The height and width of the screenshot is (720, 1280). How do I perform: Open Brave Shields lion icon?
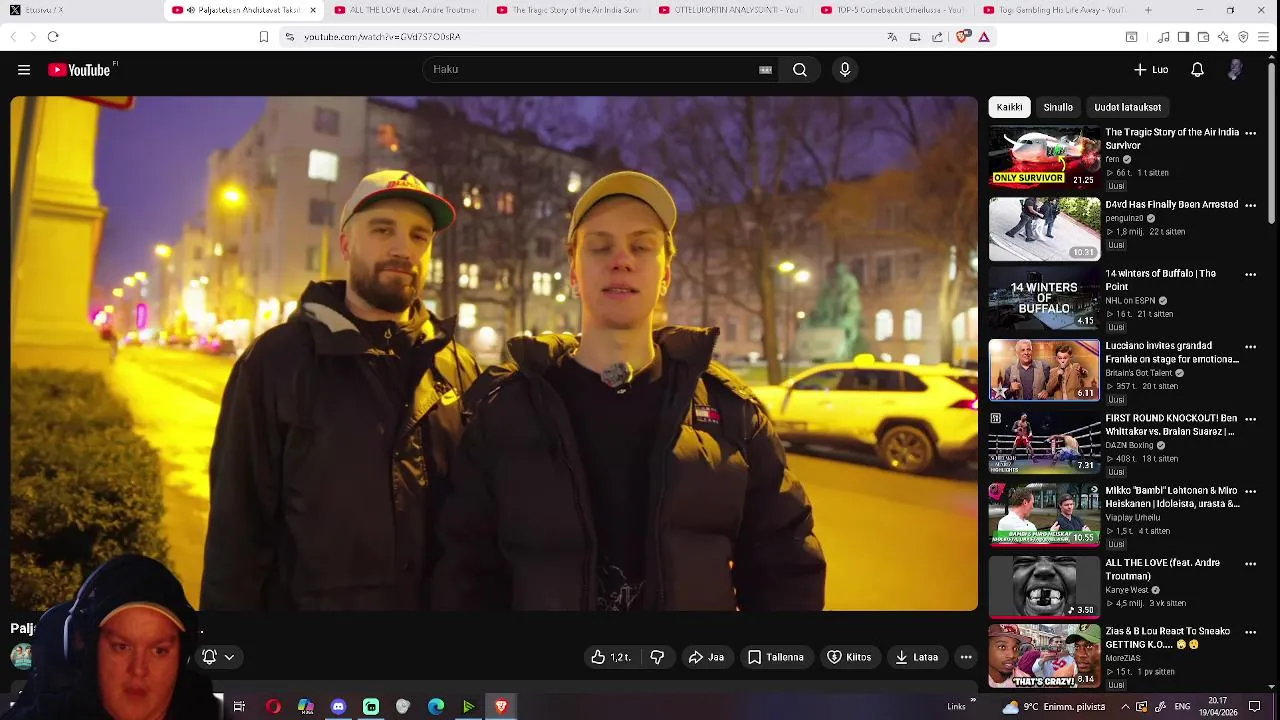tap(962, 37)
